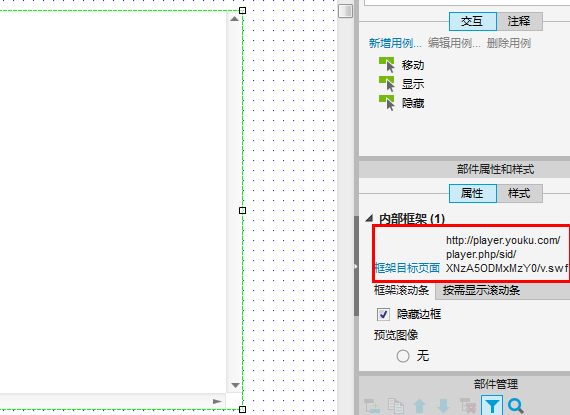Click the filter funnel icon in 部件管理
Image resolution: width=570 pixels, height=415 pixels.
tap(492, 406)
